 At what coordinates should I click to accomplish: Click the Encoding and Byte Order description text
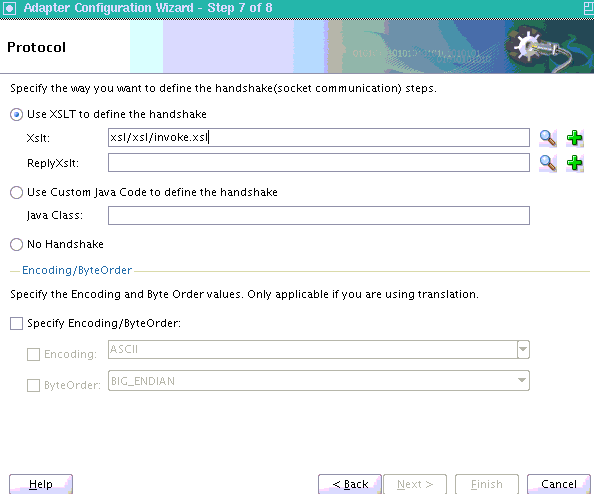click(244, 294)
